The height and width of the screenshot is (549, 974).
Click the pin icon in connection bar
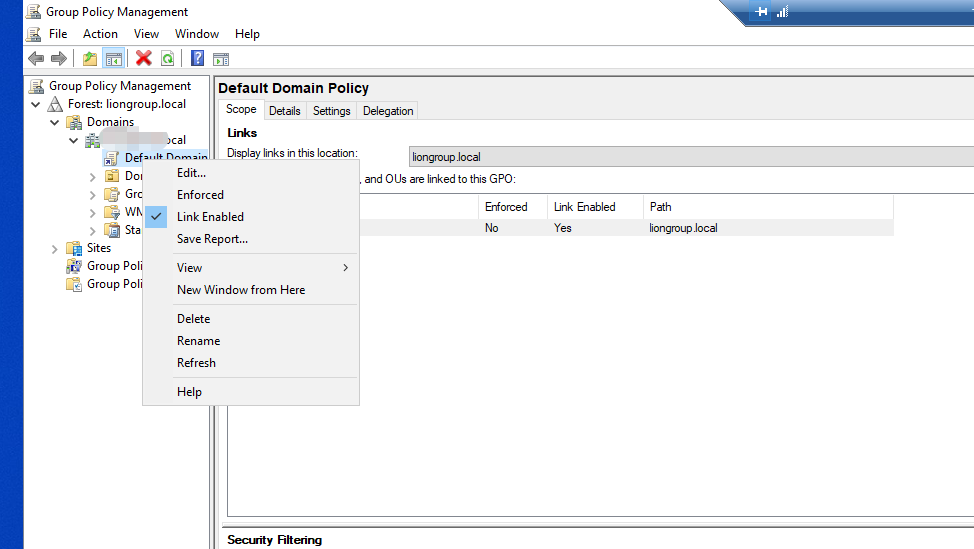761,11
